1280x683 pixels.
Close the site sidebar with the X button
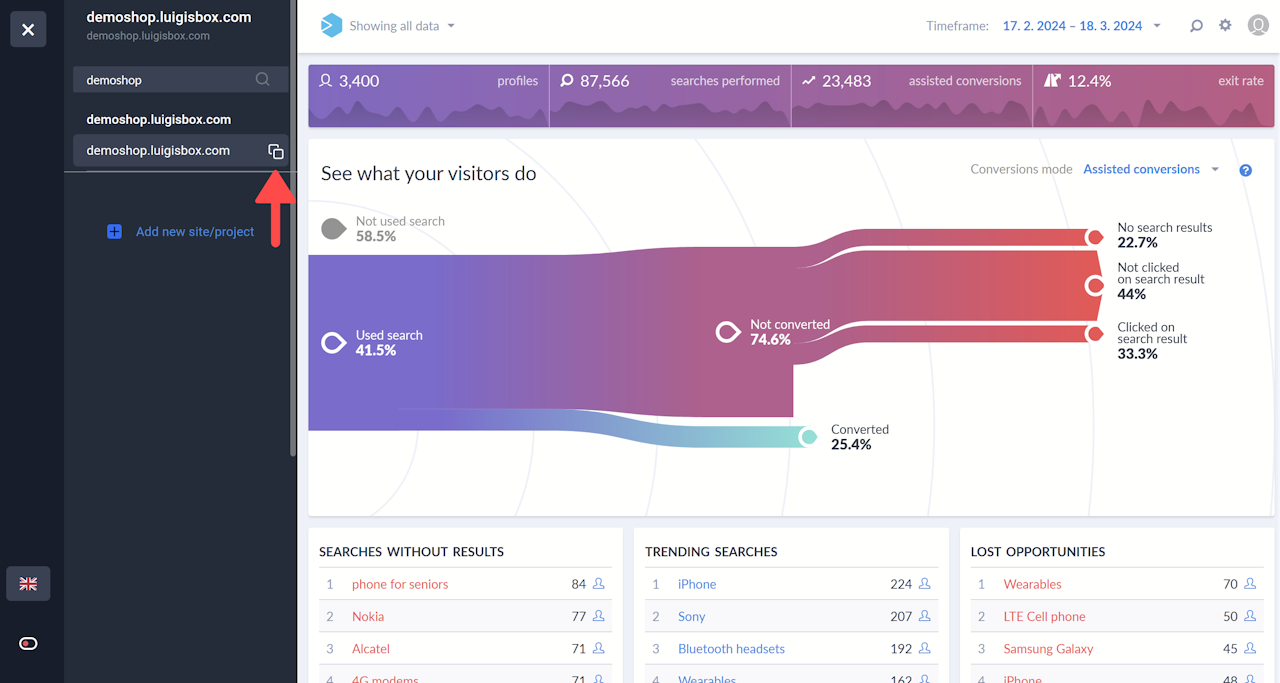click(x=28, y=30)
